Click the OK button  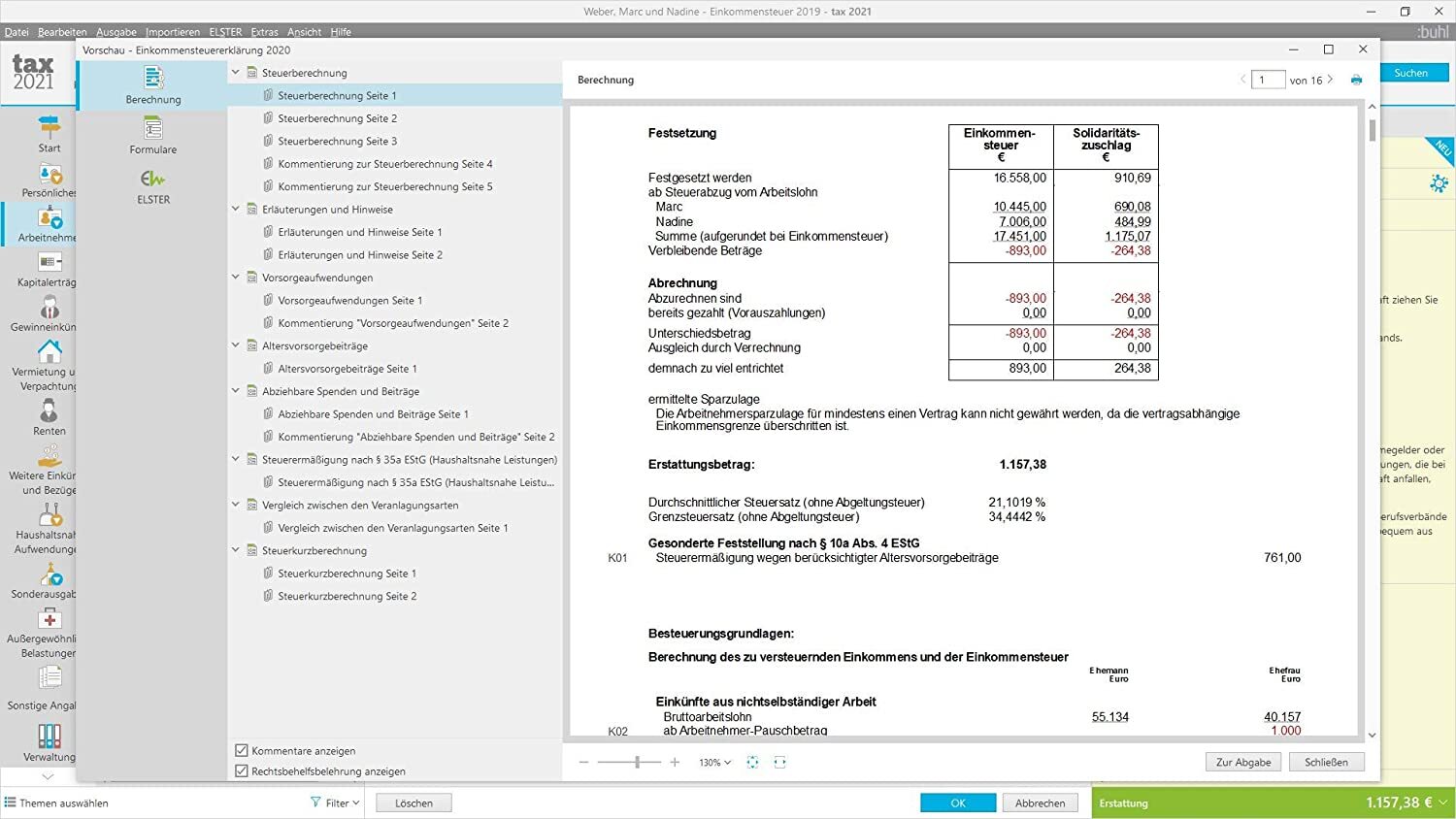[958, 803]
